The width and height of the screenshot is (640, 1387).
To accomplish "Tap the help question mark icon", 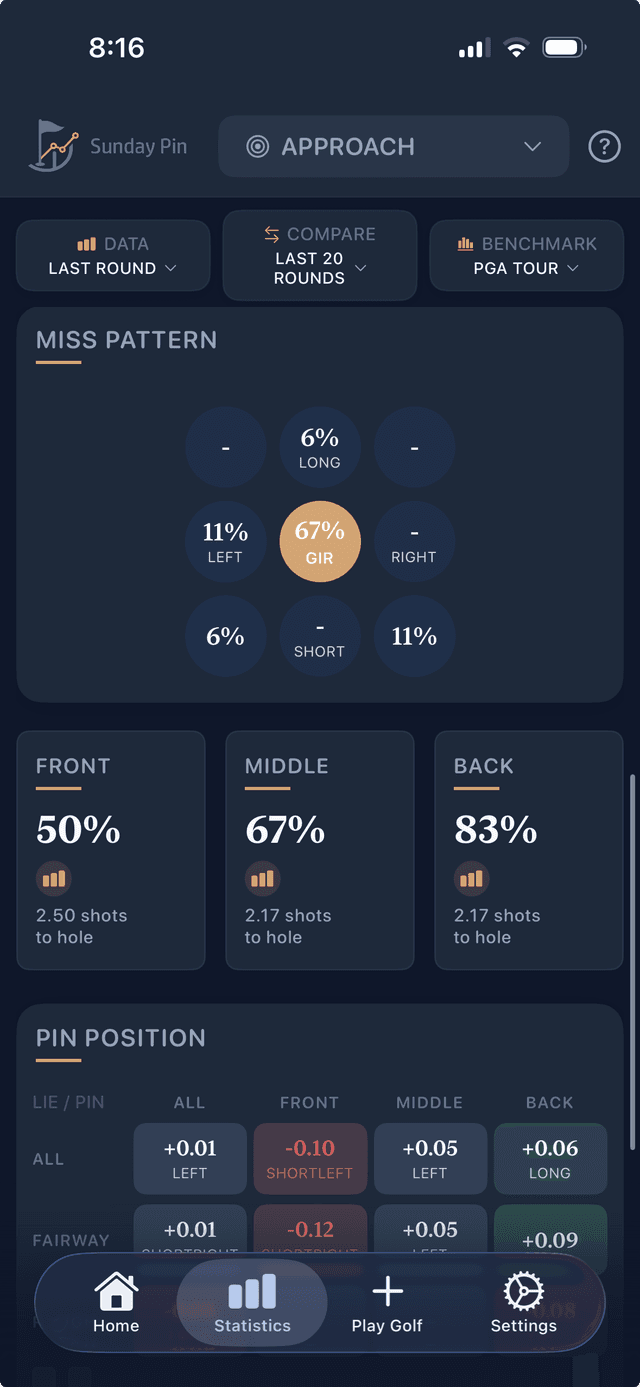I will pyautogui.click(x=604, y=147).
